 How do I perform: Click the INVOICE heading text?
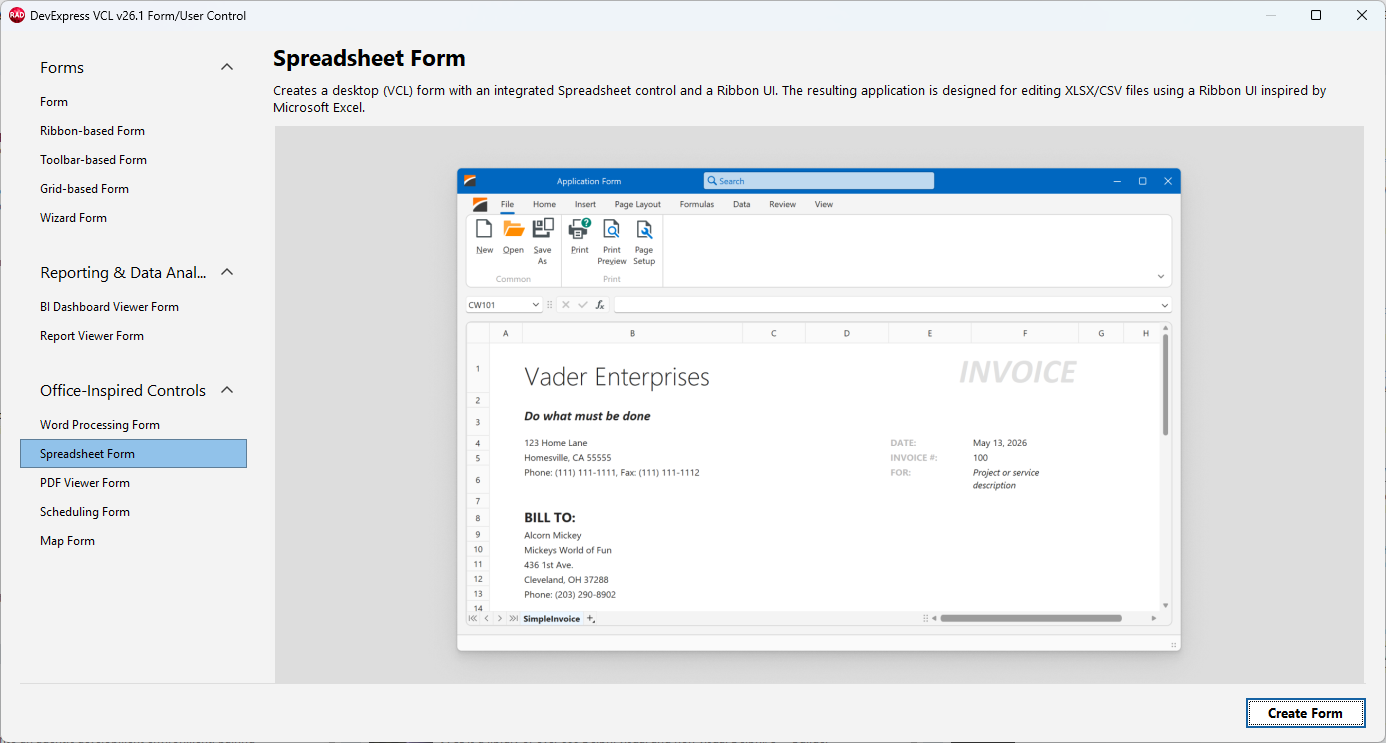(1018, 372)
